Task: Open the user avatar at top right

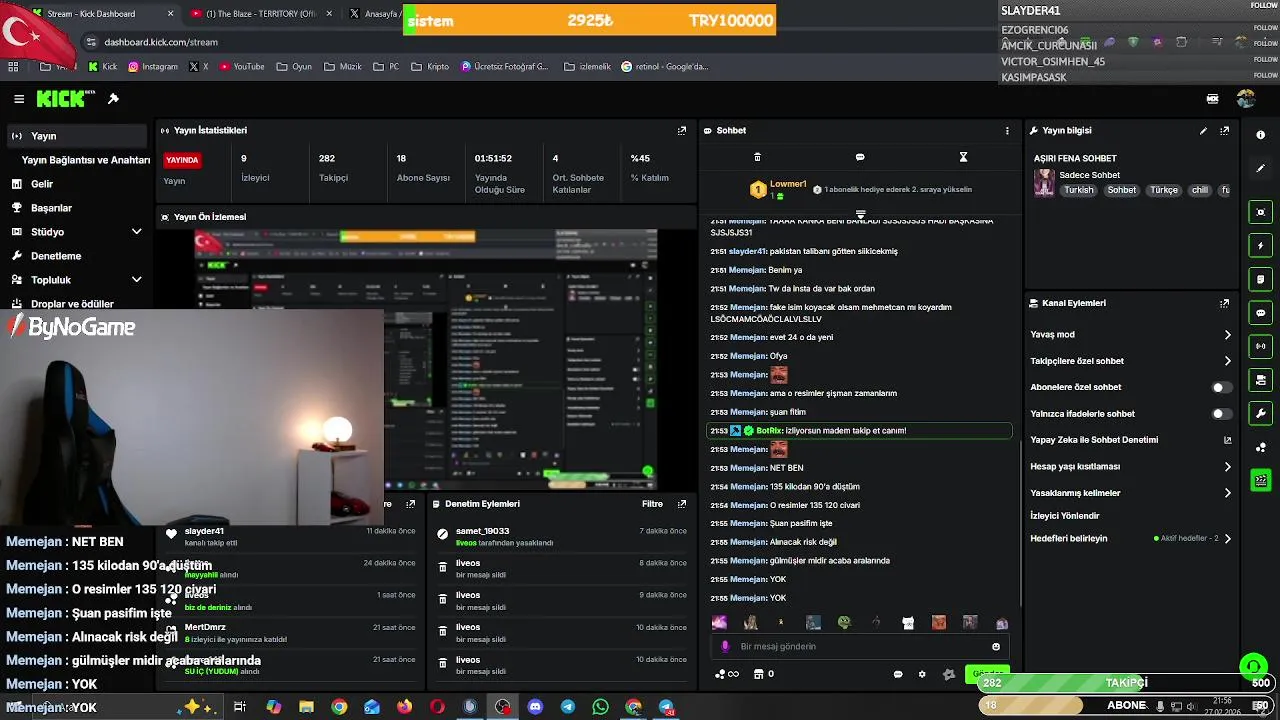Action: (1246, 99)
